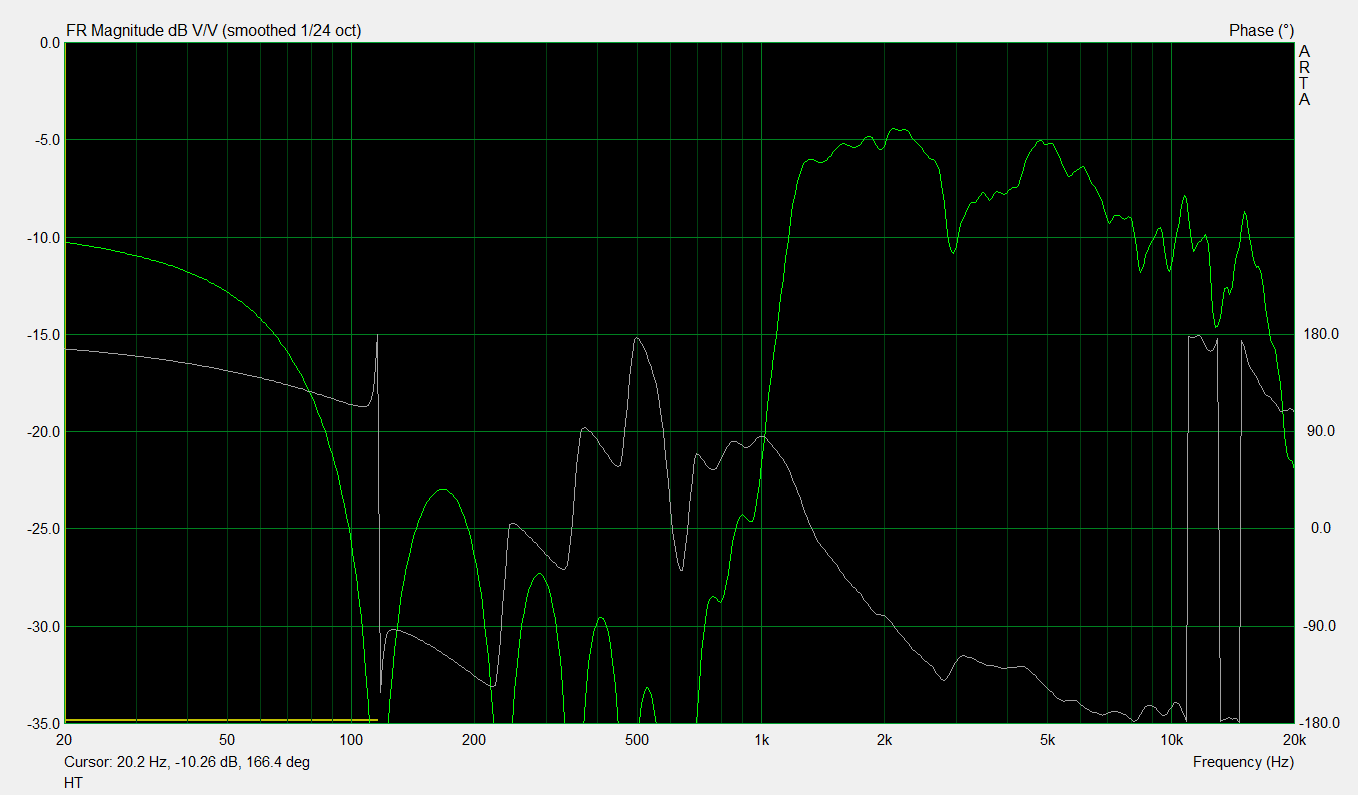Image resolution: width=1358 pixels, height=795 pixels.
Task: Click the 10k tick on the frequency axis
Action: [x=1171, y=741]
